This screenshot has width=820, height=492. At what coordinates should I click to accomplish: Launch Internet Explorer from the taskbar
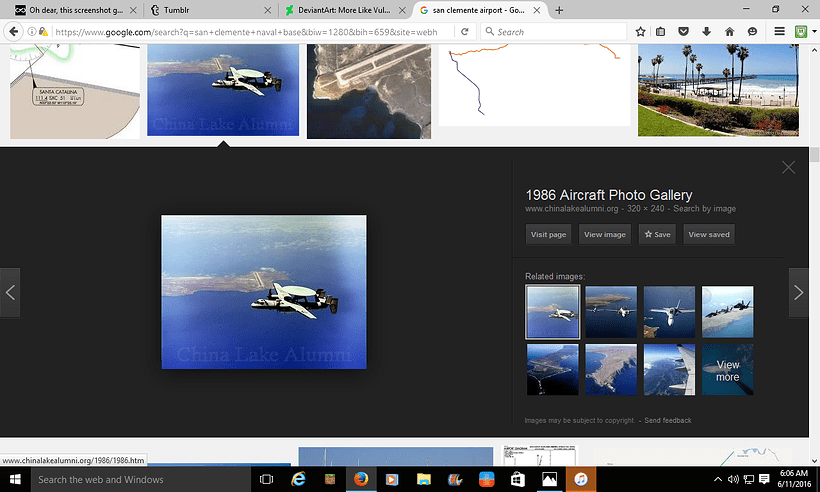pos(298,479)
